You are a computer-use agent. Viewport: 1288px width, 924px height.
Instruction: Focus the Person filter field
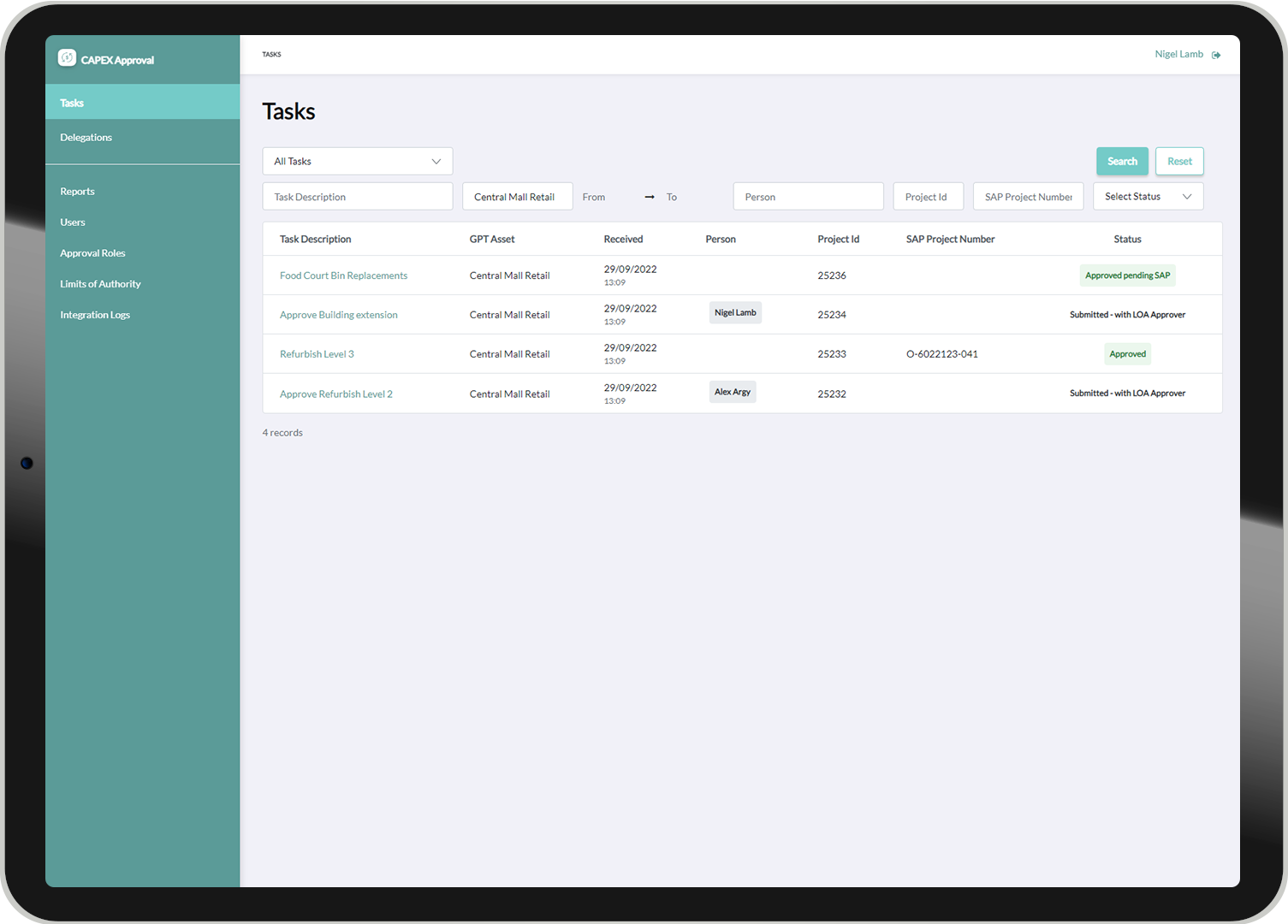click(808, 197)
